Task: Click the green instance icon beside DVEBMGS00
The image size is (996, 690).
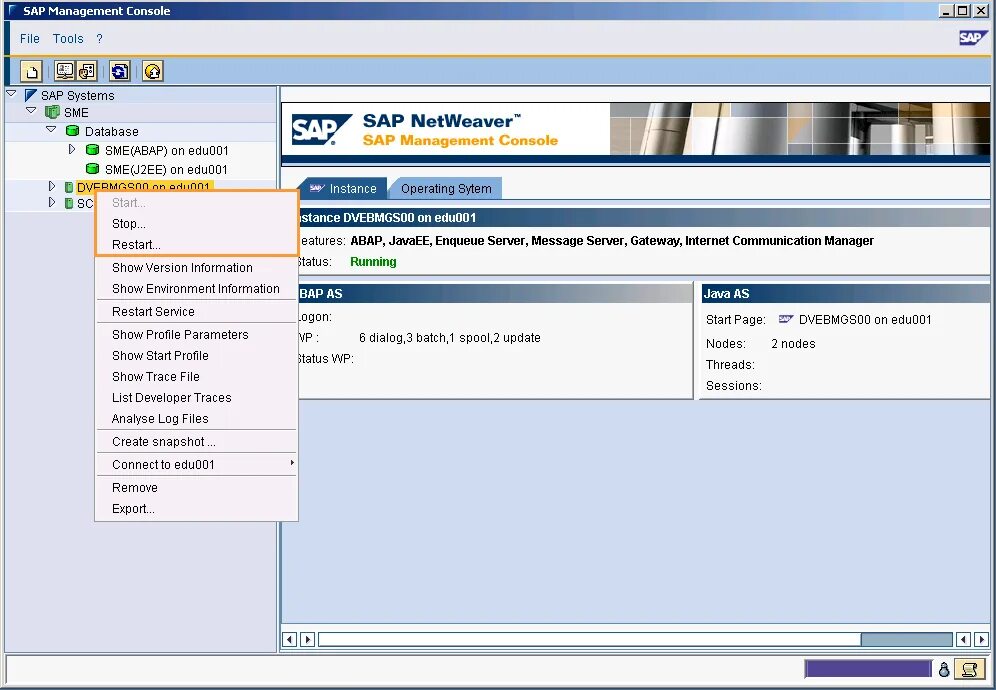Action: pyautogui.click(x=69, y=187)
